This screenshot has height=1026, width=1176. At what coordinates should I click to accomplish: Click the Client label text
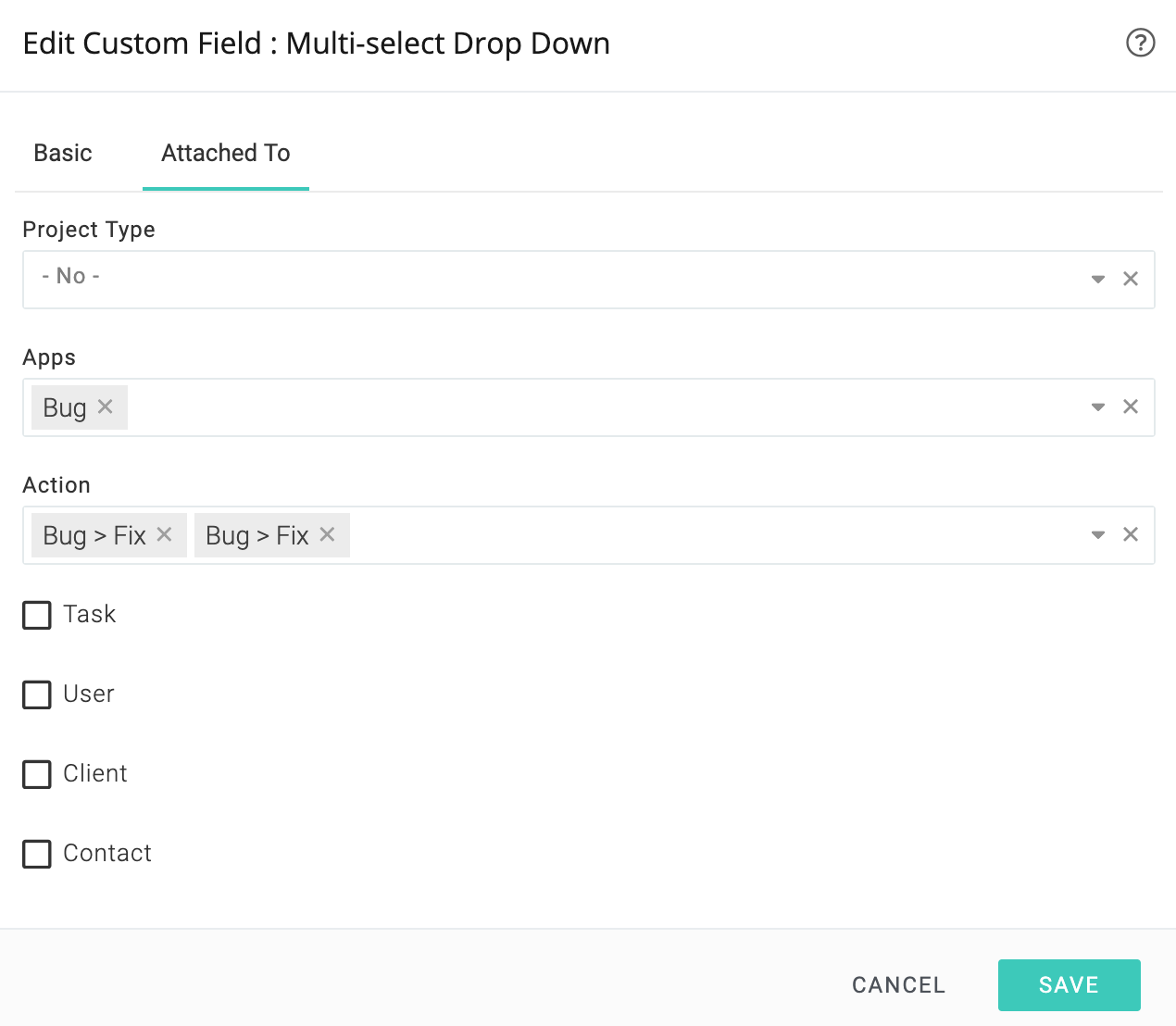point(95,774)
